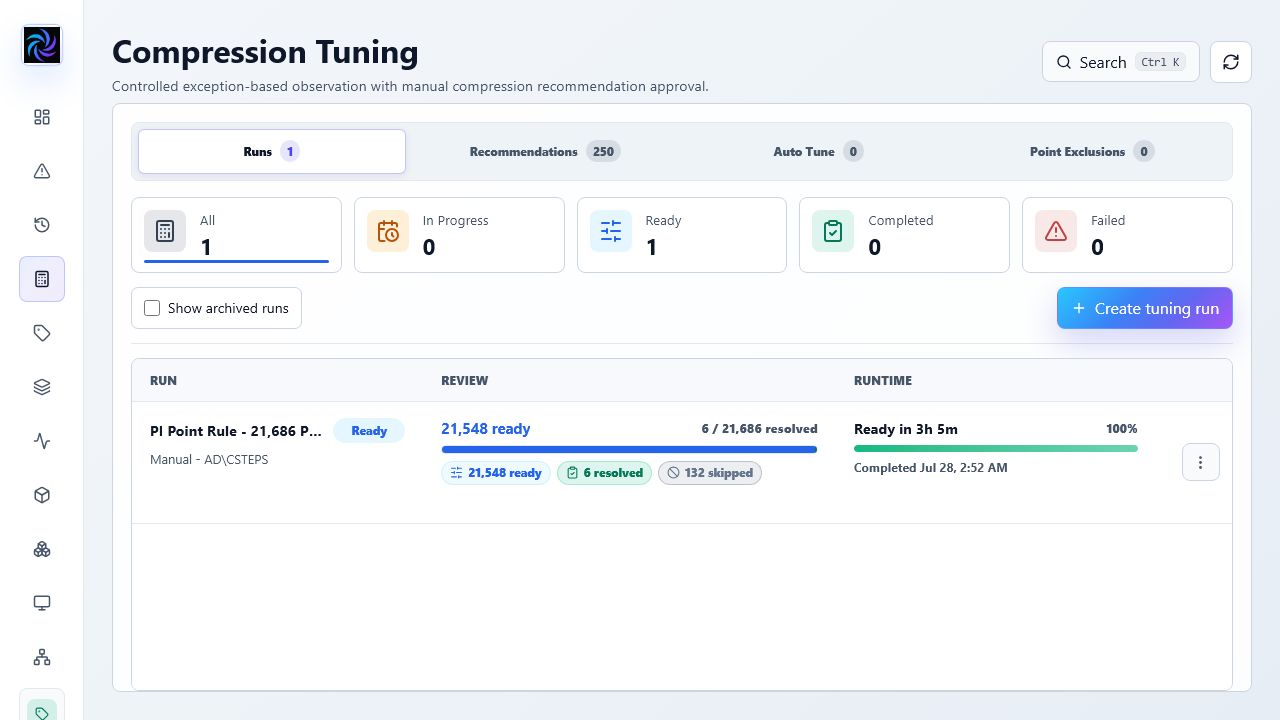Open the history clock sidebar icon
Screen dimensions: 1280x720
(42, 225)
